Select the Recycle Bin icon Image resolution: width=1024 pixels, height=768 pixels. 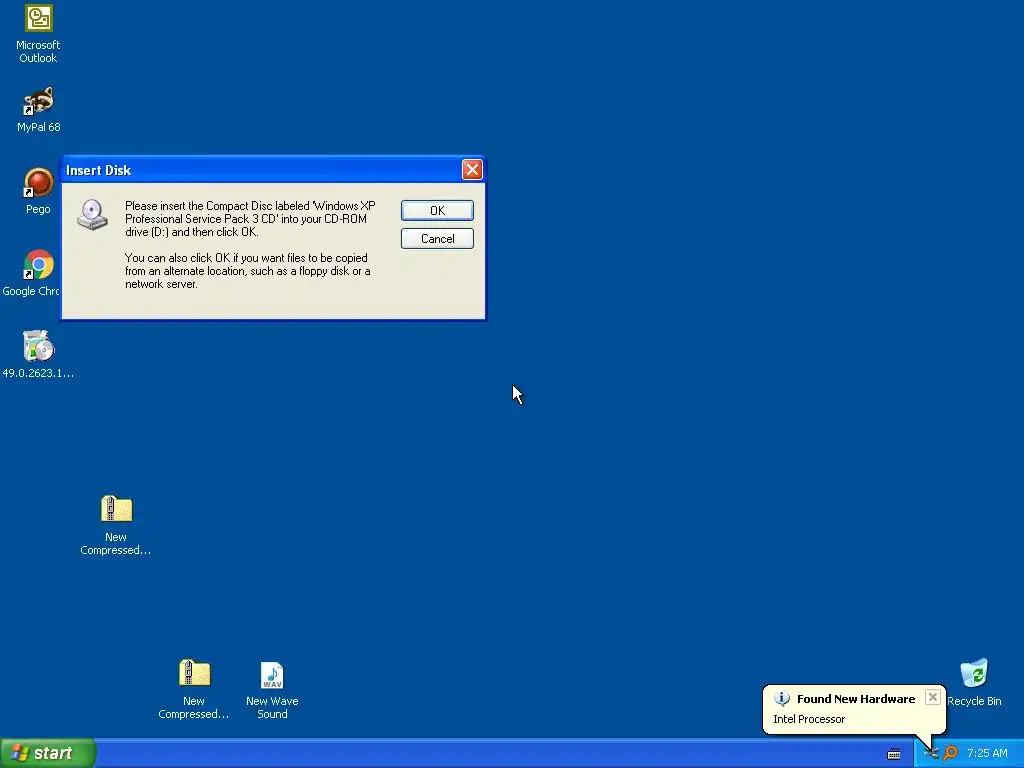click(x=974, y=682)
